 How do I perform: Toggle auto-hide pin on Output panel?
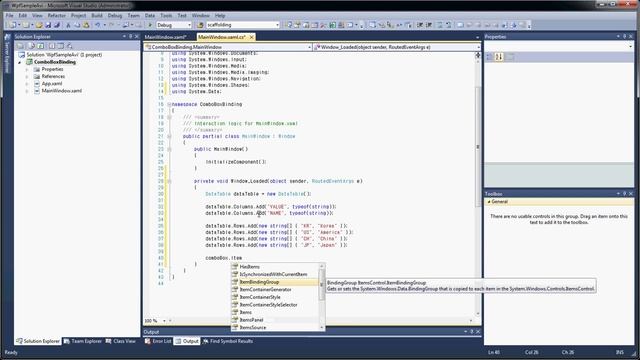pos(471,332)
